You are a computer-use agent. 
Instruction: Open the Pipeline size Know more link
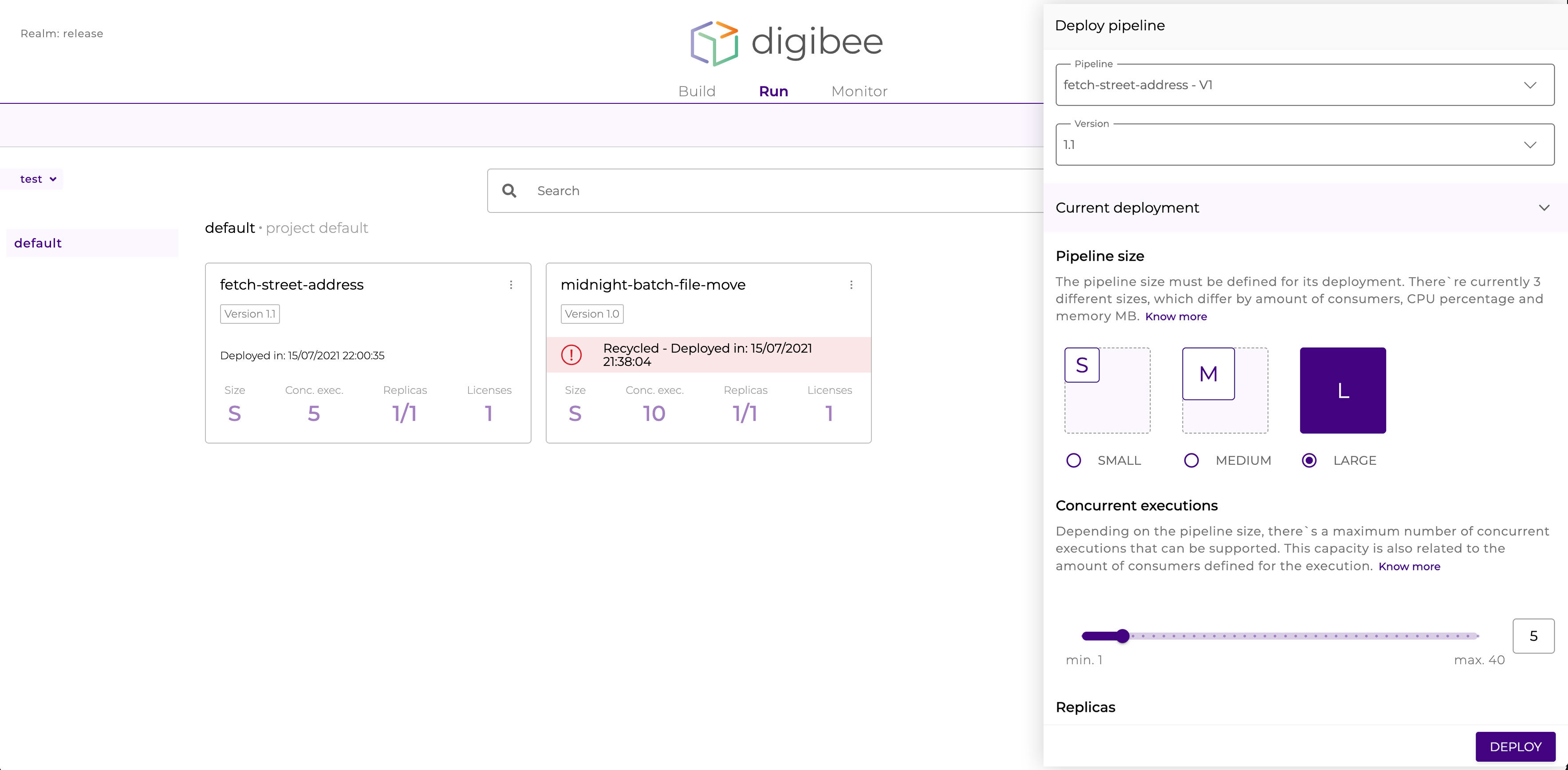1175,317
